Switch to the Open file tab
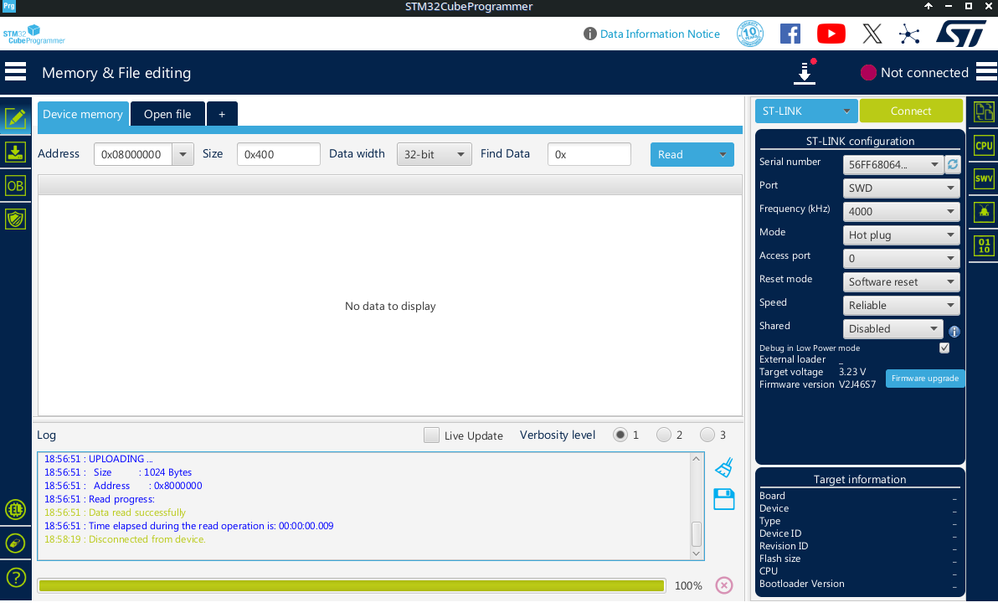This screenshot has width=998, height=603. point(167,114)
